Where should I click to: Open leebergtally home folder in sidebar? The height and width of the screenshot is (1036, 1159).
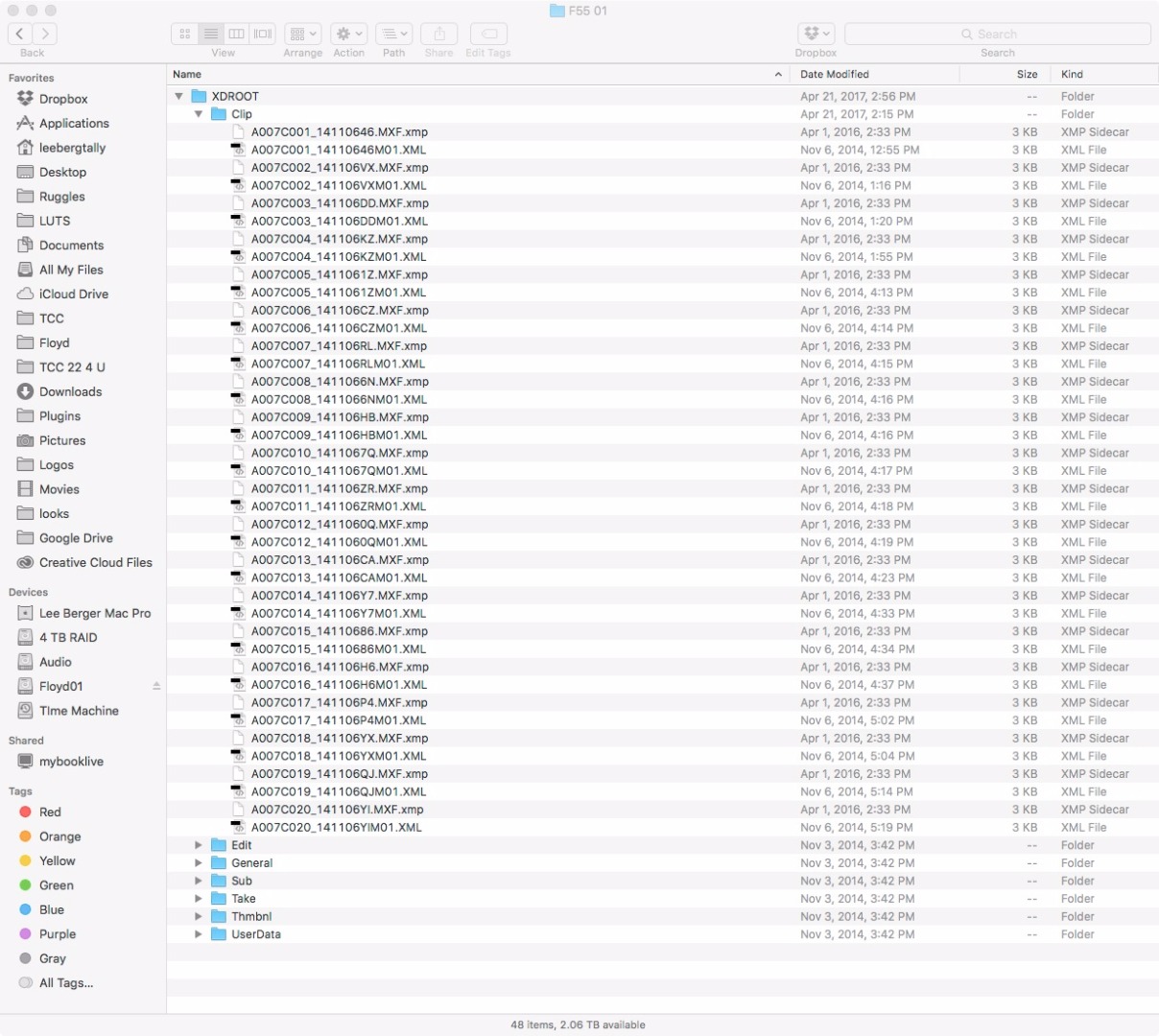(72, 148)
